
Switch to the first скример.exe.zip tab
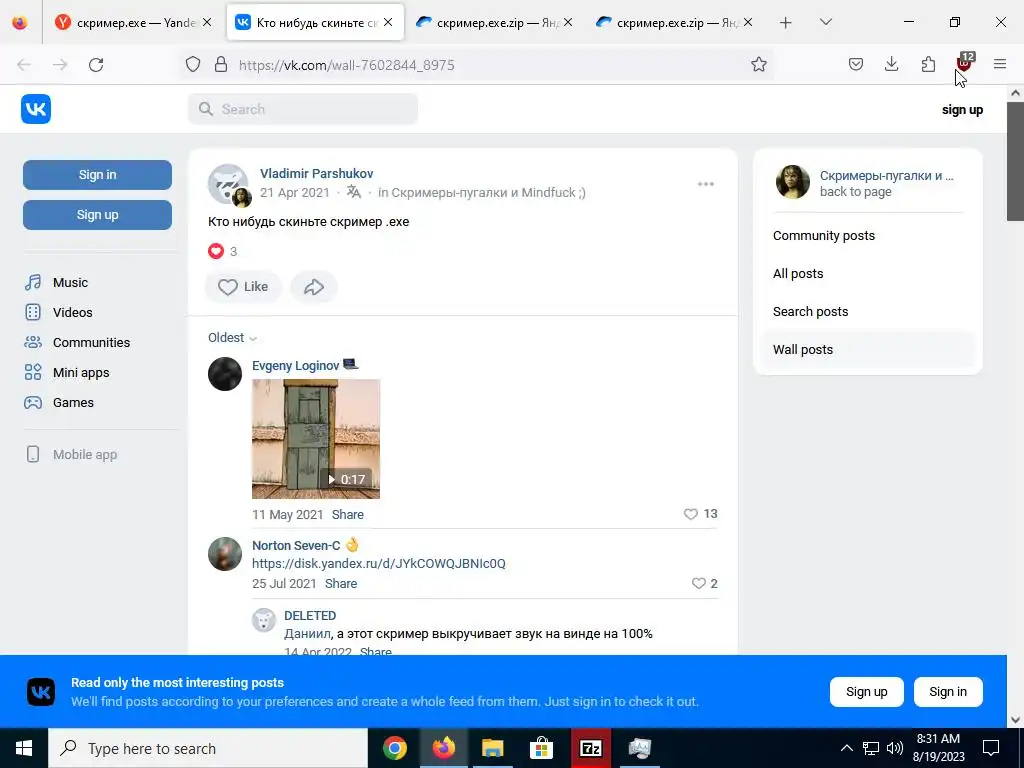point(496,23)
